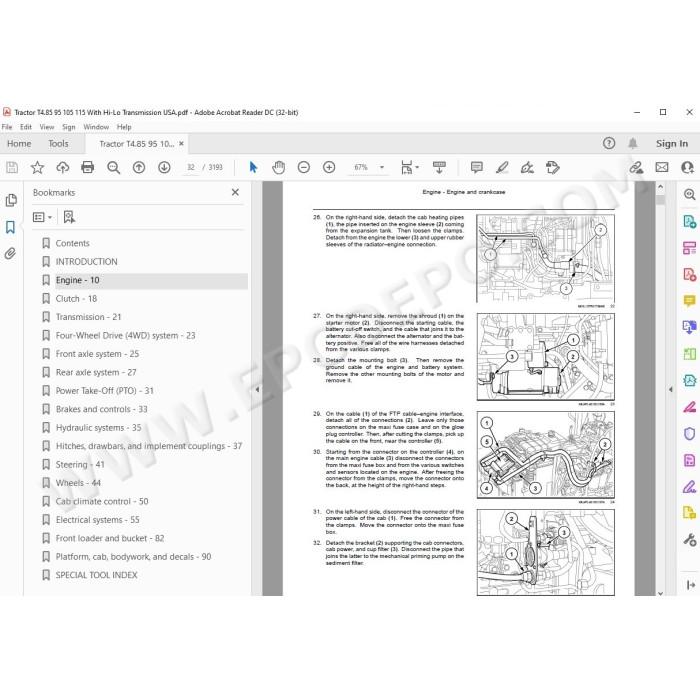700x700 pixels.
Task: Toggle the Bookmarks panel sidebar icon
Action: (10, 227)
